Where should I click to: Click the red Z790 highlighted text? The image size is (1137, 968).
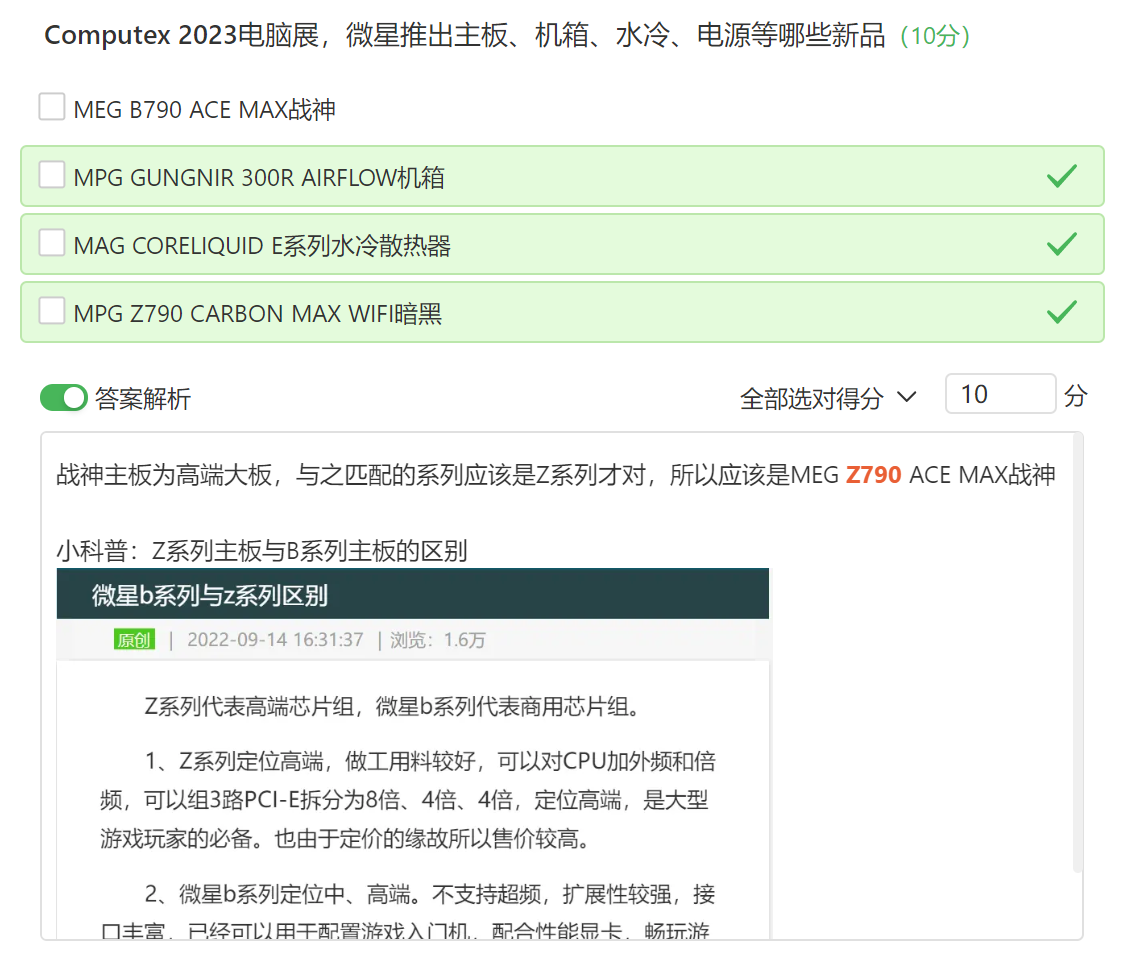click(873, 475)
